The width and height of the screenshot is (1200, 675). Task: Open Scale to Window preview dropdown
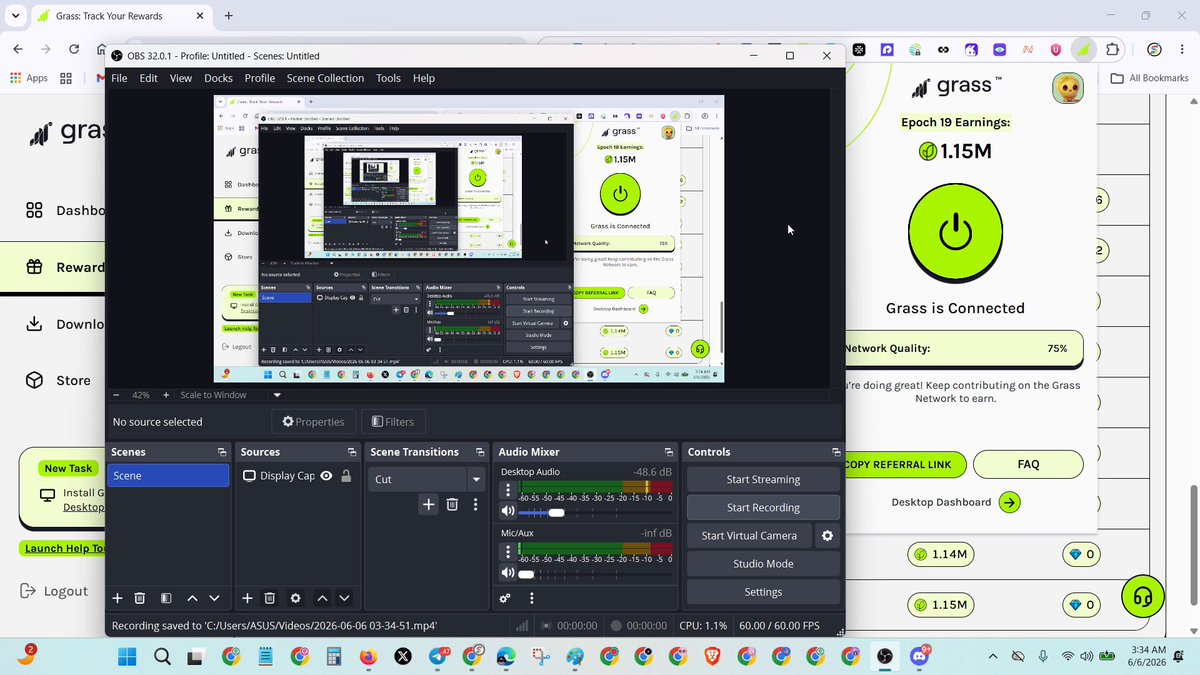[x=232, y=395]
